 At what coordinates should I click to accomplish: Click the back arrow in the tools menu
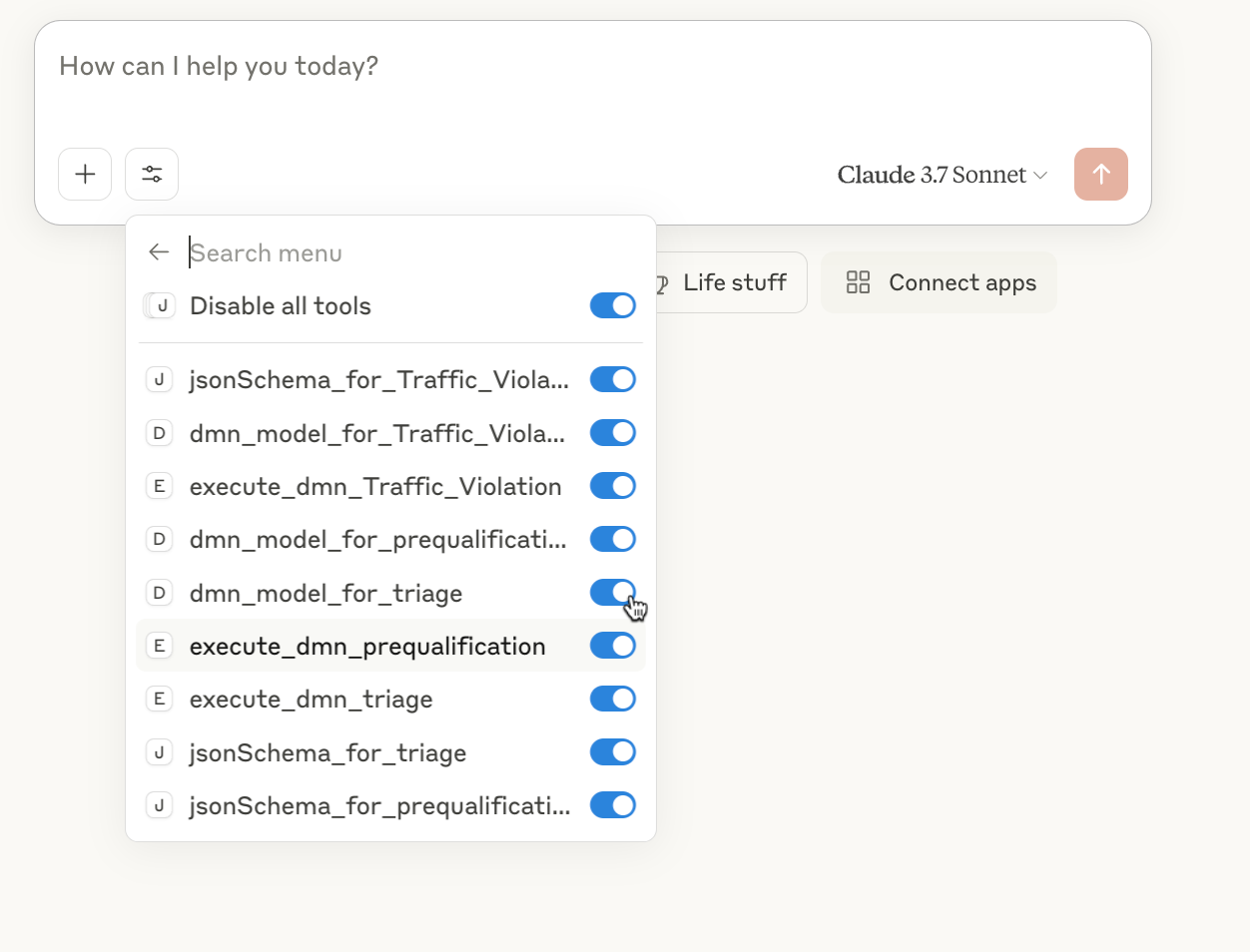[159, 252]
